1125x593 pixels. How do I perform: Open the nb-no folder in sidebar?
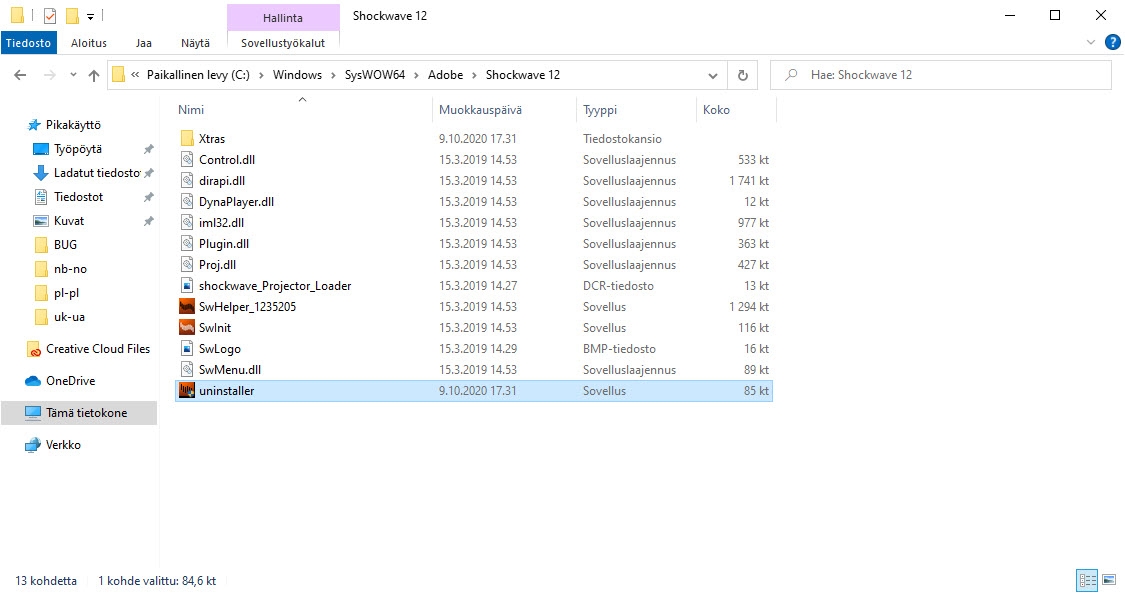[x=70, y=269]
